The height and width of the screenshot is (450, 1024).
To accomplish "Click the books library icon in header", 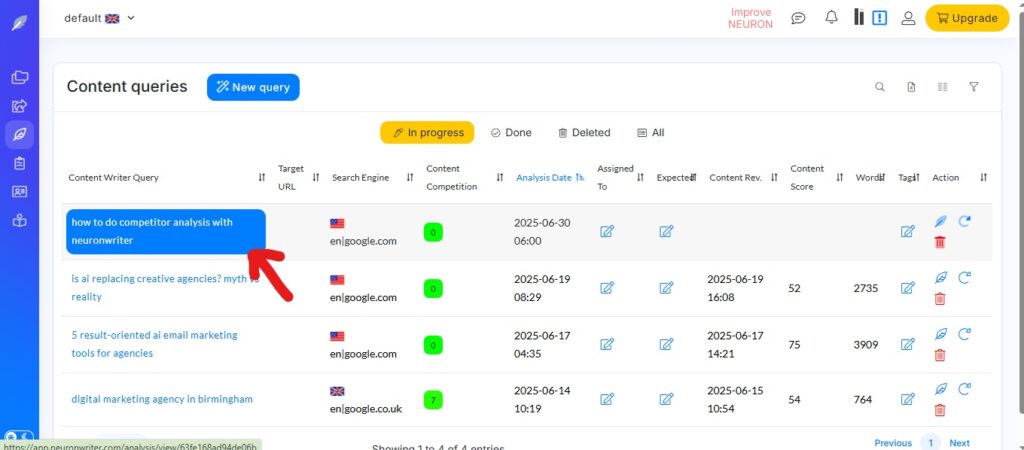I will 859,18.
